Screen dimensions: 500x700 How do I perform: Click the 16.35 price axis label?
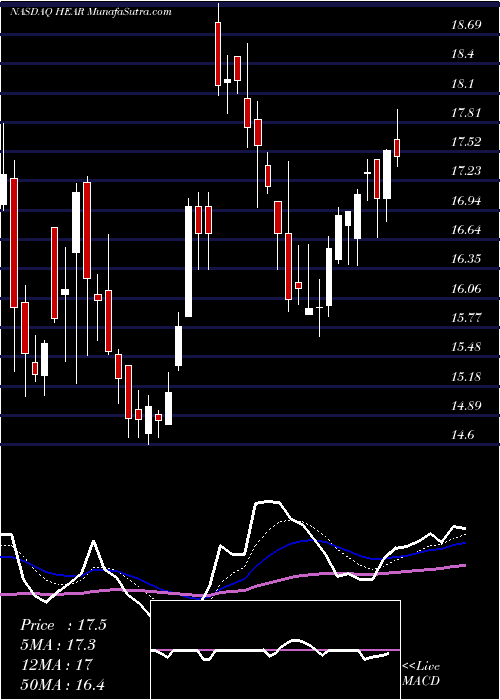point(466,259)
